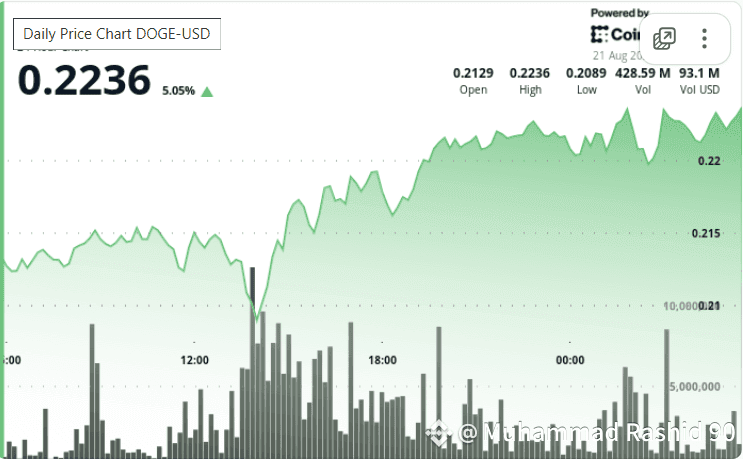Click the 0.215 price axis label

pyautogui.click(x=706, y=233)
